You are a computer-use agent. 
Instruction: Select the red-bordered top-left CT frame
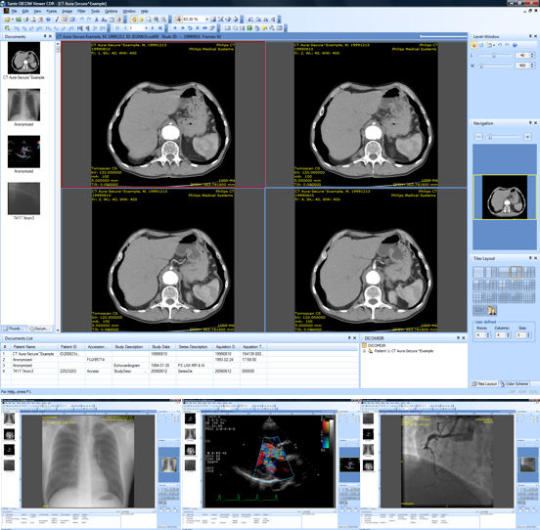tap(163, 114)
